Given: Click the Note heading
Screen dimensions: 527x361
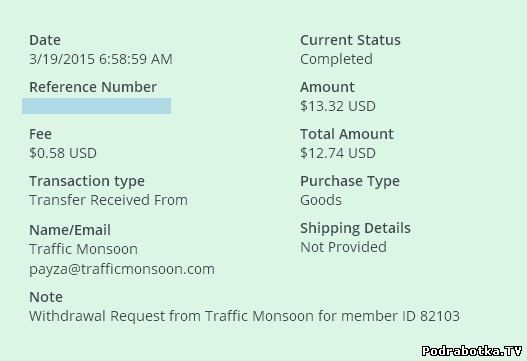Looking at the screenshot, I should [x=46, y=297].
